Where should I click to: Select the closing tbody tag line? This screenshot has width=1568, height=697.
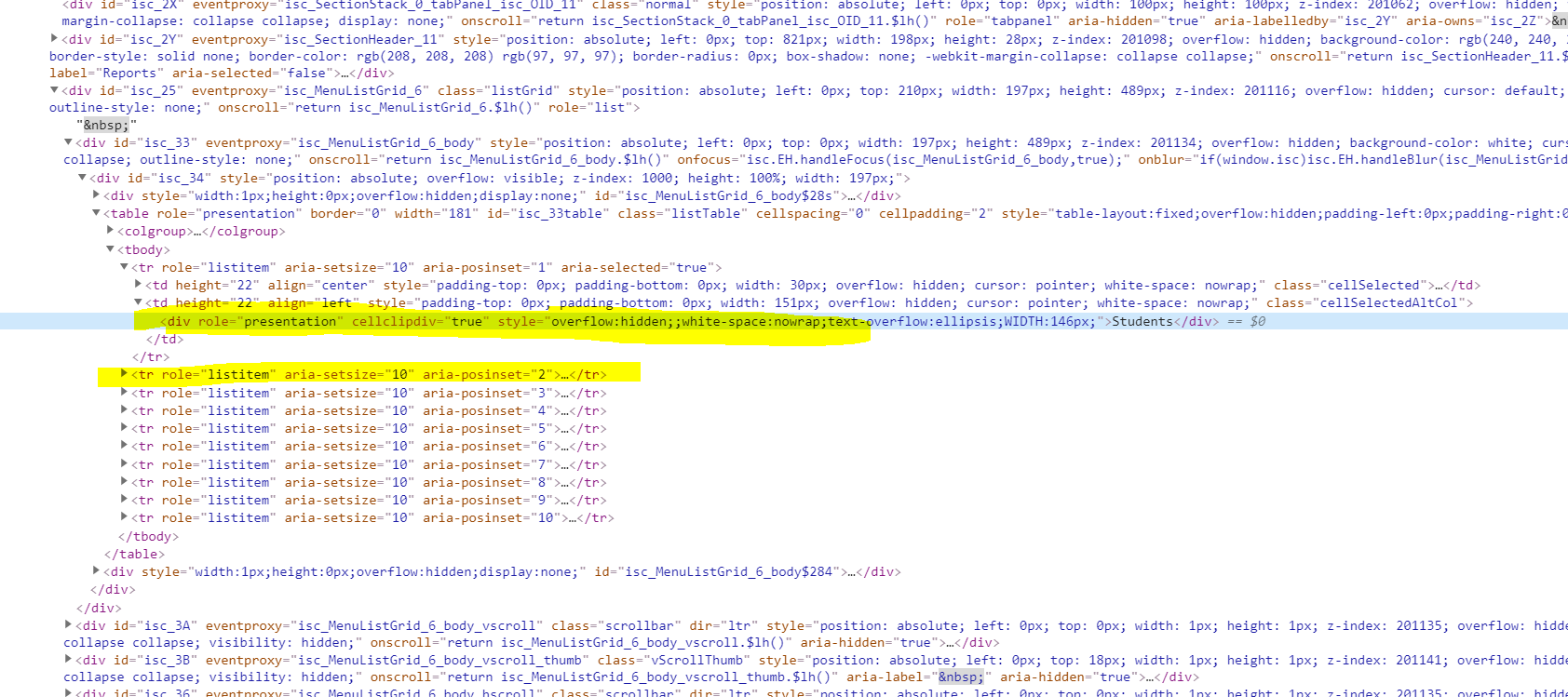tap(148, 536)
